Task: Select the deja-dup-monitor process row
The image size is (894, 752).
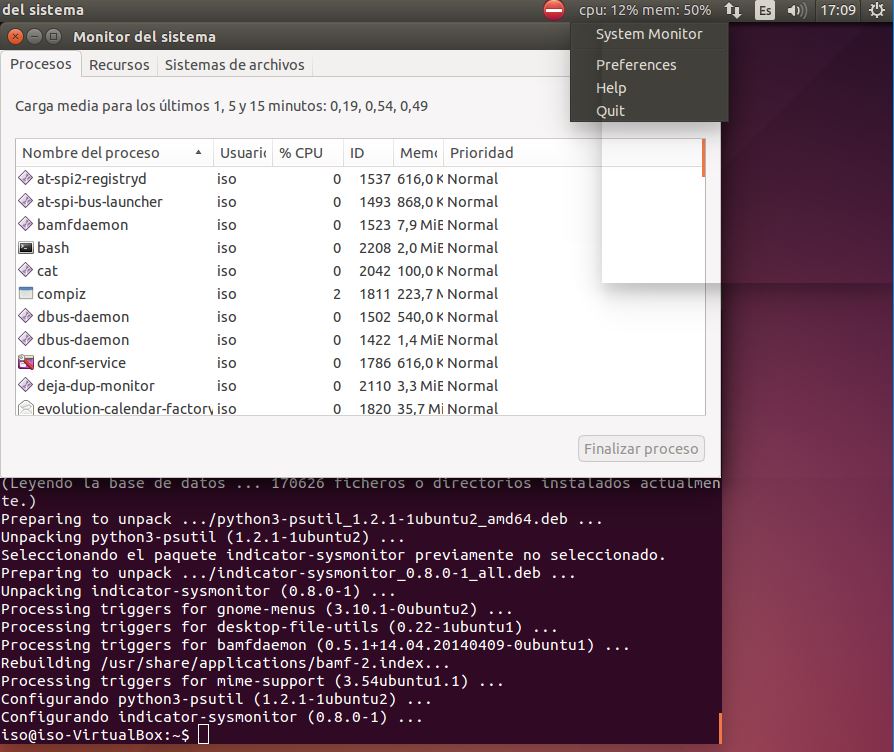Action: (x=95, y=386)
